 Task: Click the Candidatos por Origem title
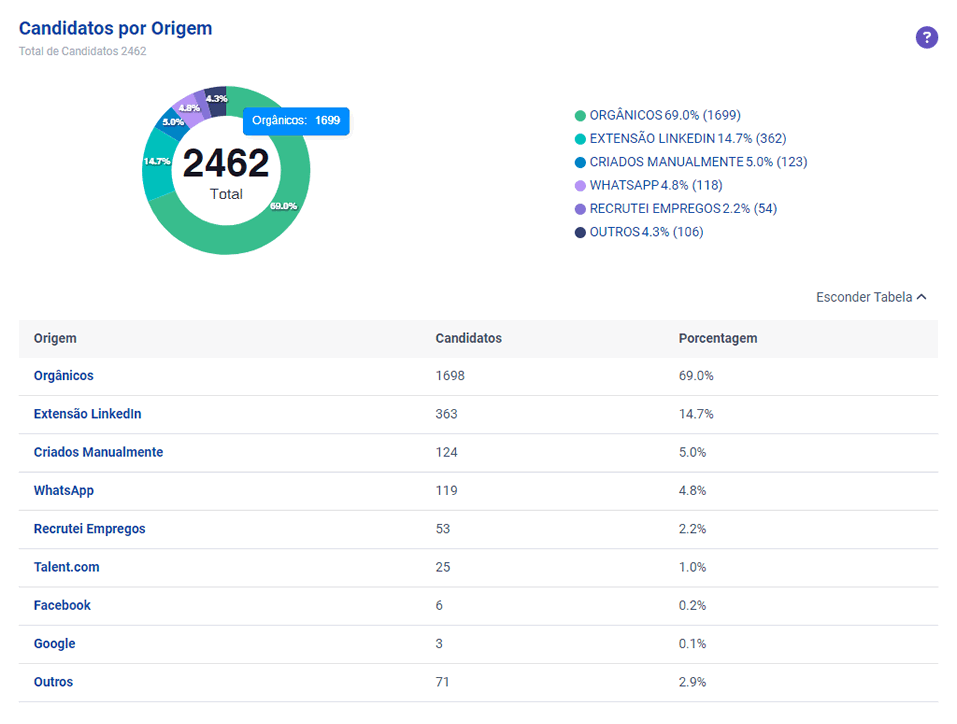click(x=115, y=28)
